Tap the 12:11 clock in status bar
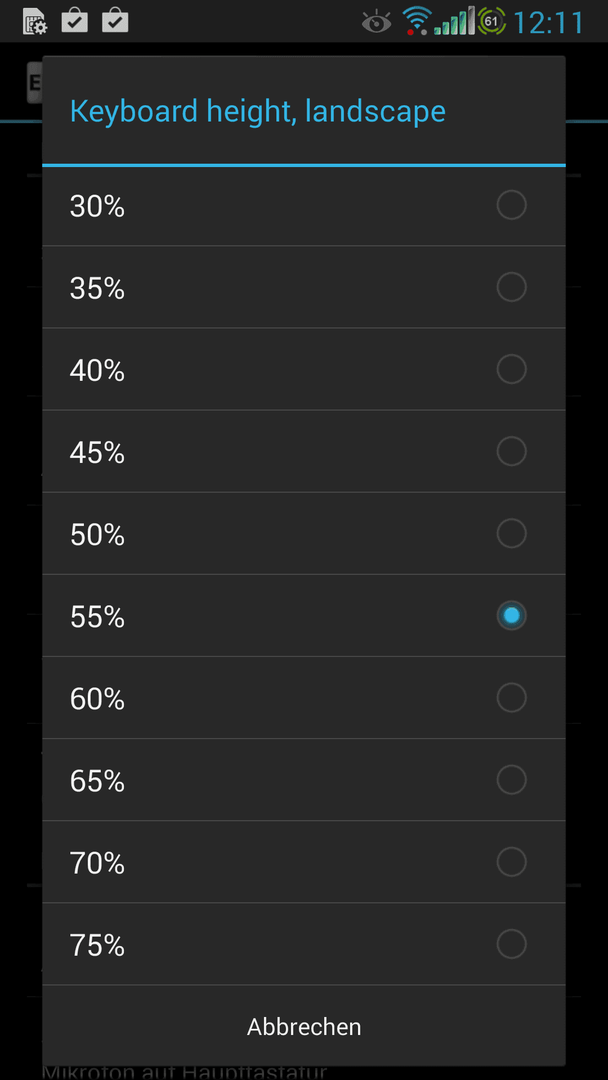The width and height of the screenshot is (608, 1080). coord(548,22)
